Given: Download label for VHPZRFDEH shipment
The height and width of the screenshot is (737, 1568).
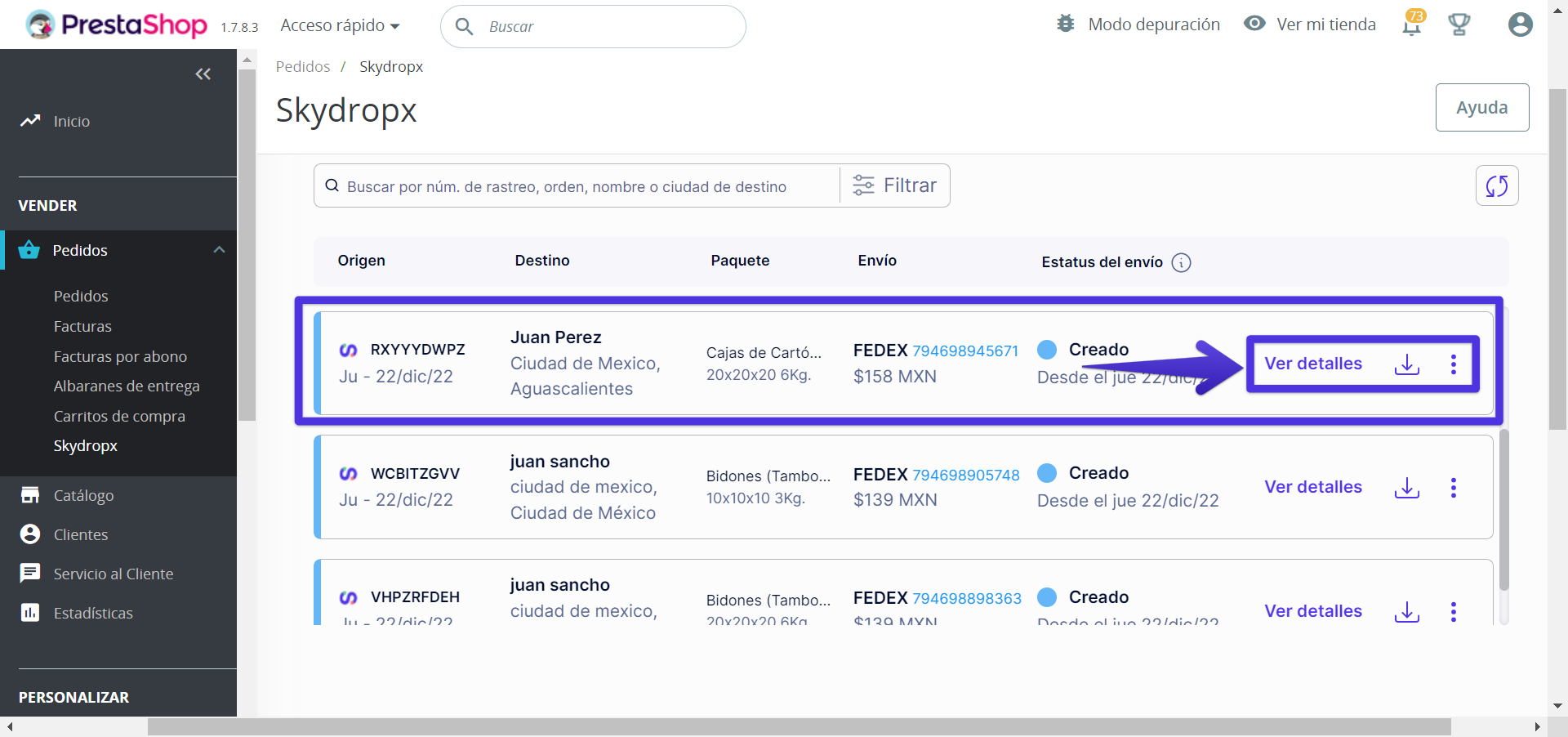Looking at the screenshot, I should tap(1407, 611).
